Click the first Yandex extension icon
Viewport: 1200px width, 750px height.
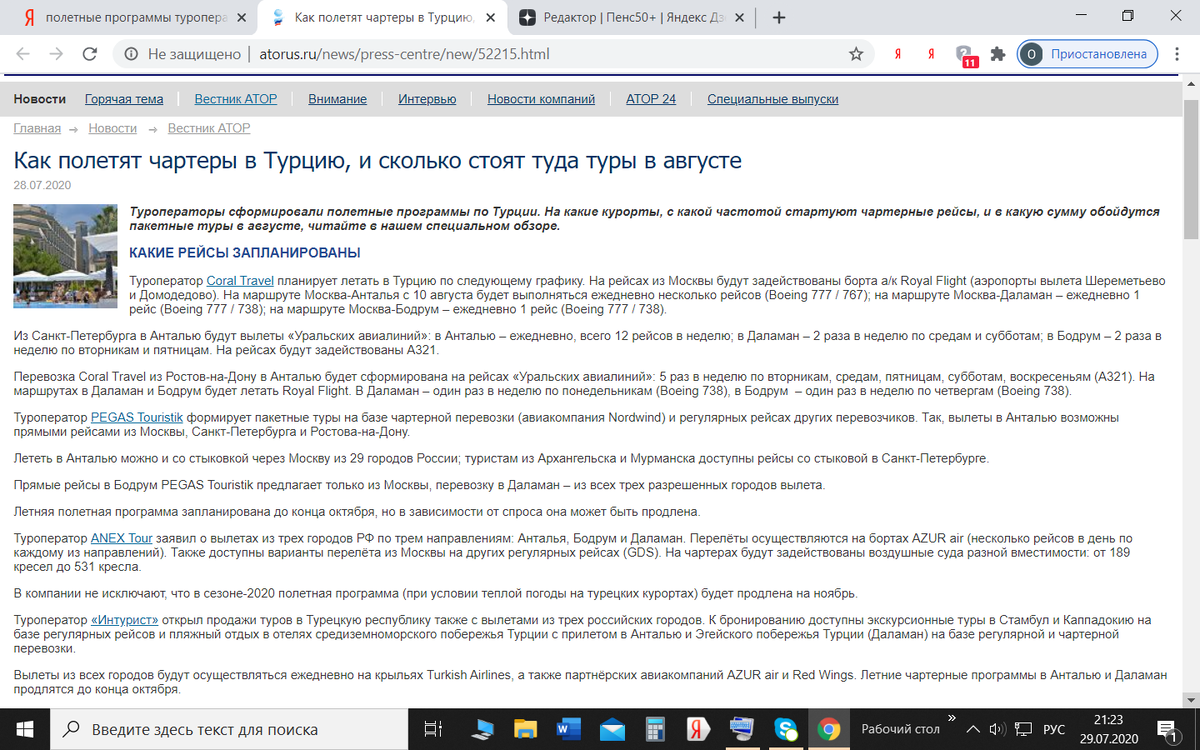pos(897,54)
